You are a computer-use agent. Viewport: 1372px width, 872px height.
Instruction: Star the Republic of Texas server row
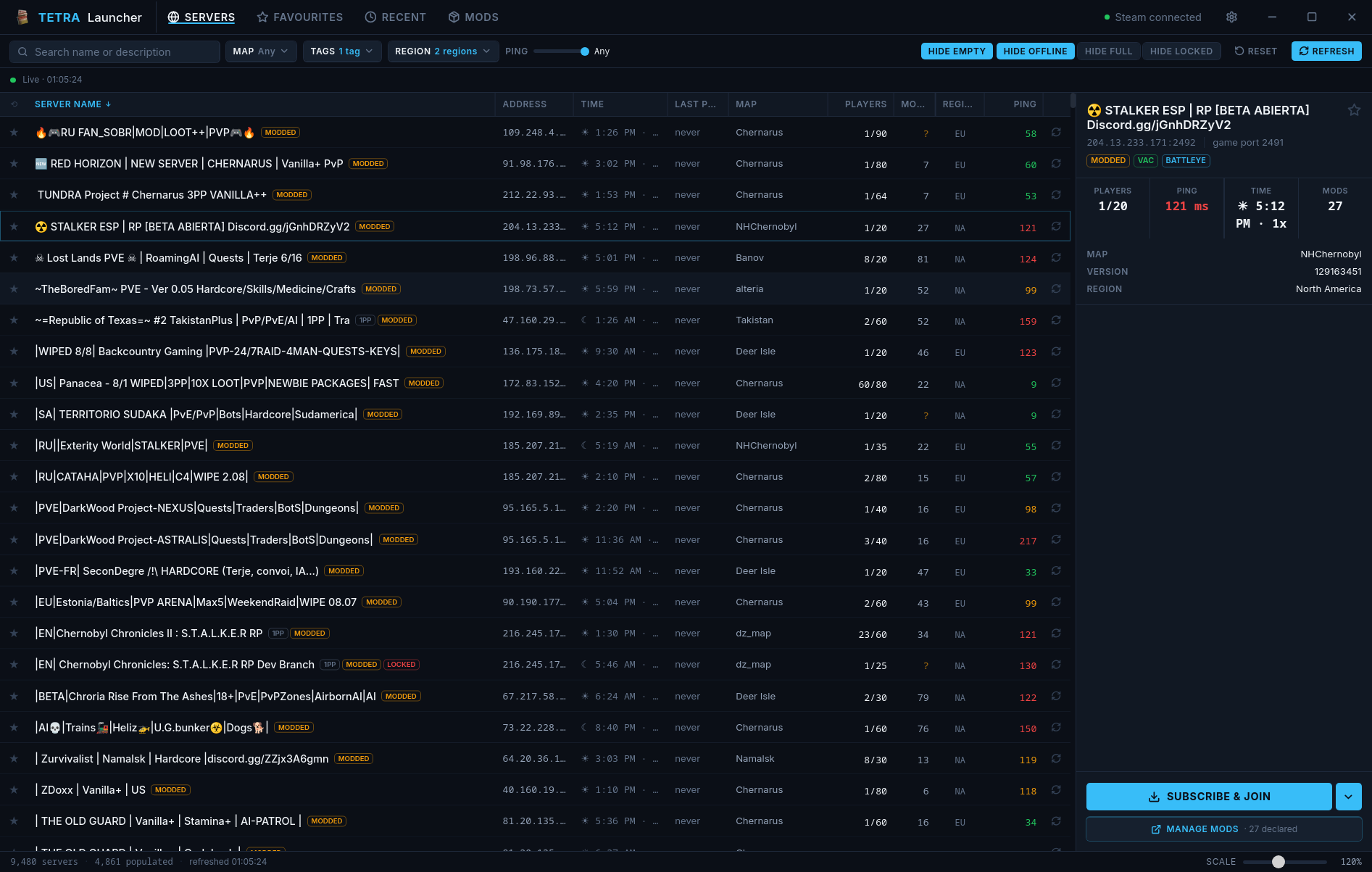click(x=14, y=320)
